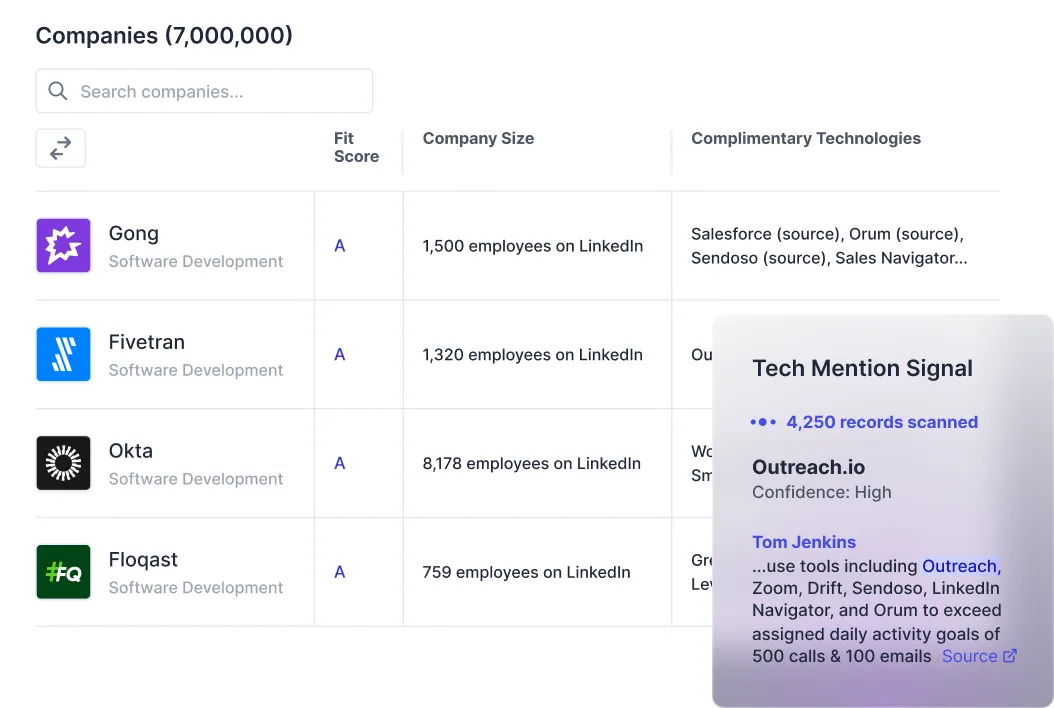This screenshot has height=708, width=1054.
Task: Click Software Development under Gong
Action: tap(196, 262)
